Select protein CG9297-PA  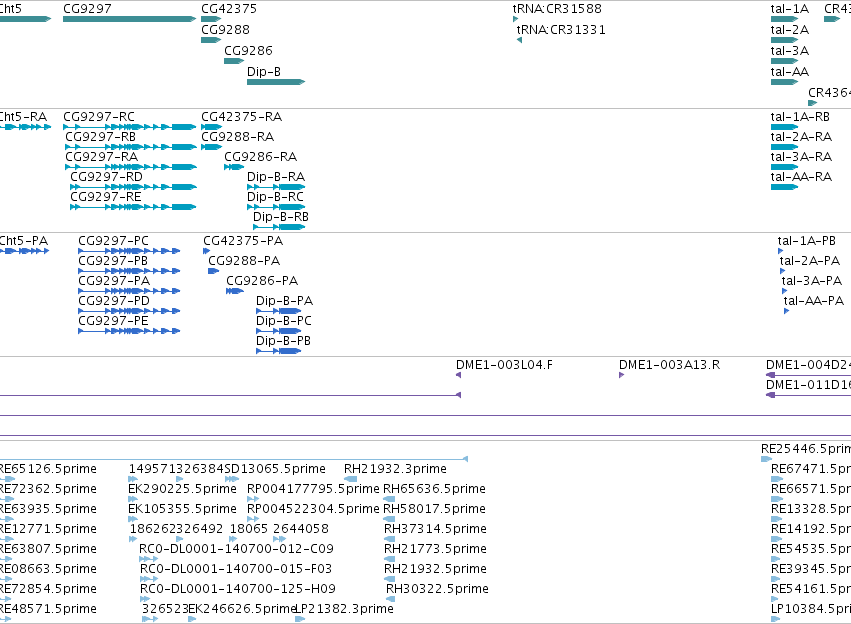[129, 291]
